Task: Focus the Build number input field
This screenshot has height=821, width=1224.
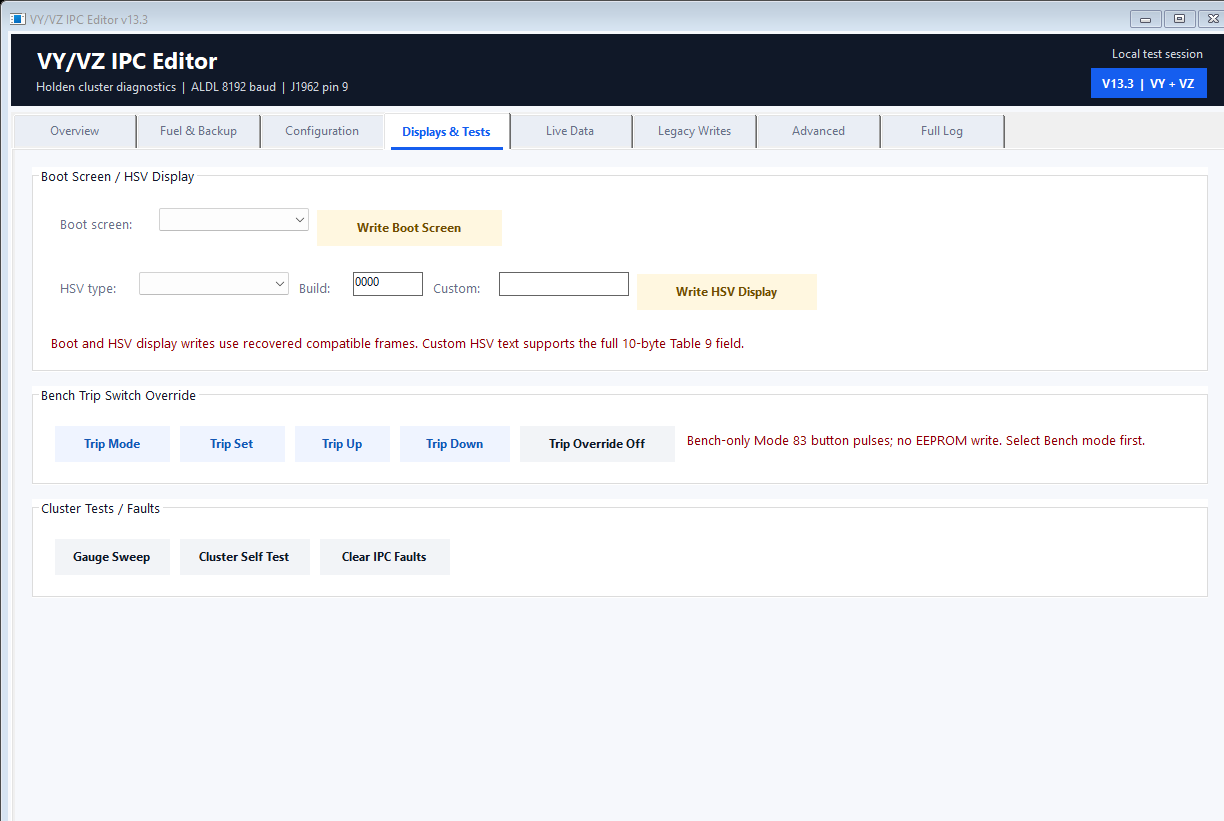Action: [x=388, y=283]
